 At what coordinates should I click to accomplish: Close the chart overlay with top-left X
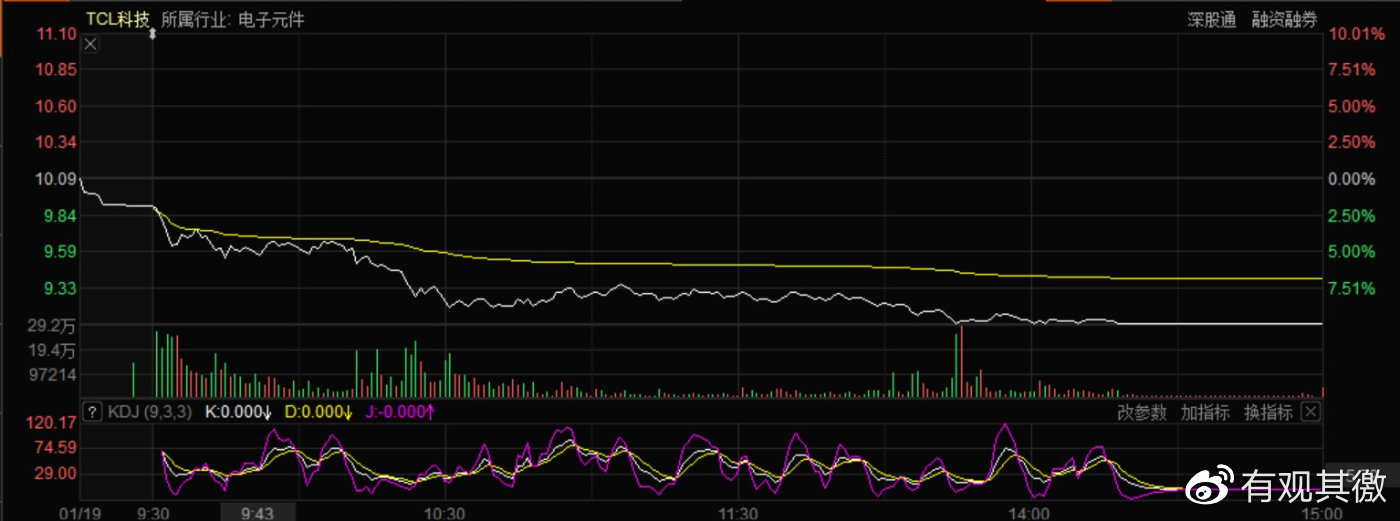click(x=90, y=44)
